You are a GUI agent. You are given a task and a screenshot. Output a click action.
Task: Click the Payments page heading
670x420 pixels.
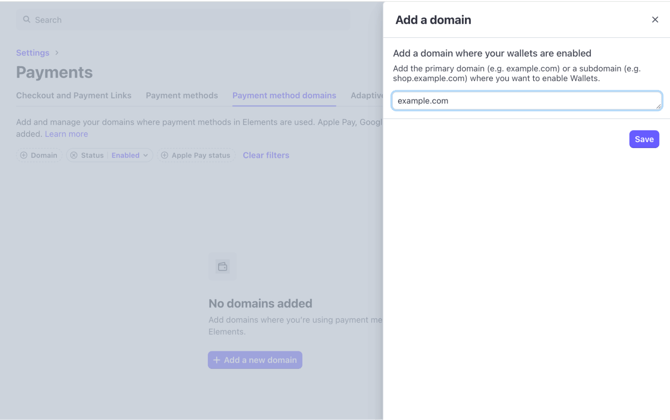coord(54,73)
